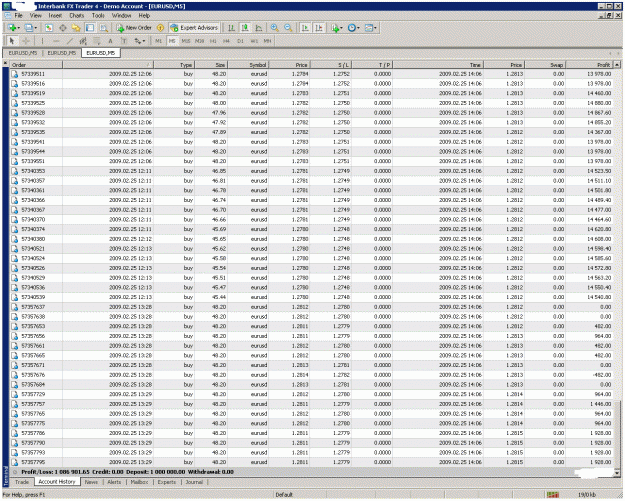Viewport: 625px width, 501px height.
Task: Click the Zoom Out magnifier icon
Action: pyautogui.click(x=288, y=28)
